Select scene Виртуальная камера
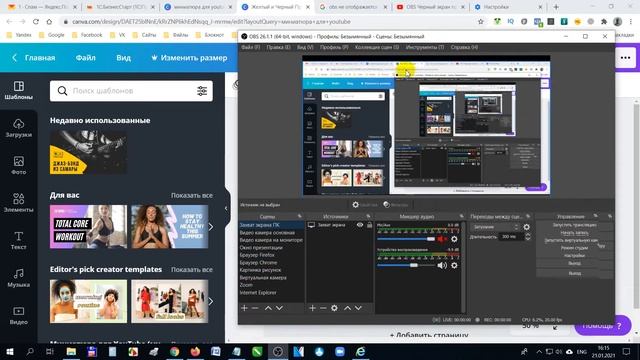The image size is (640, 360). pyautogui.click(x=272, y=278)
